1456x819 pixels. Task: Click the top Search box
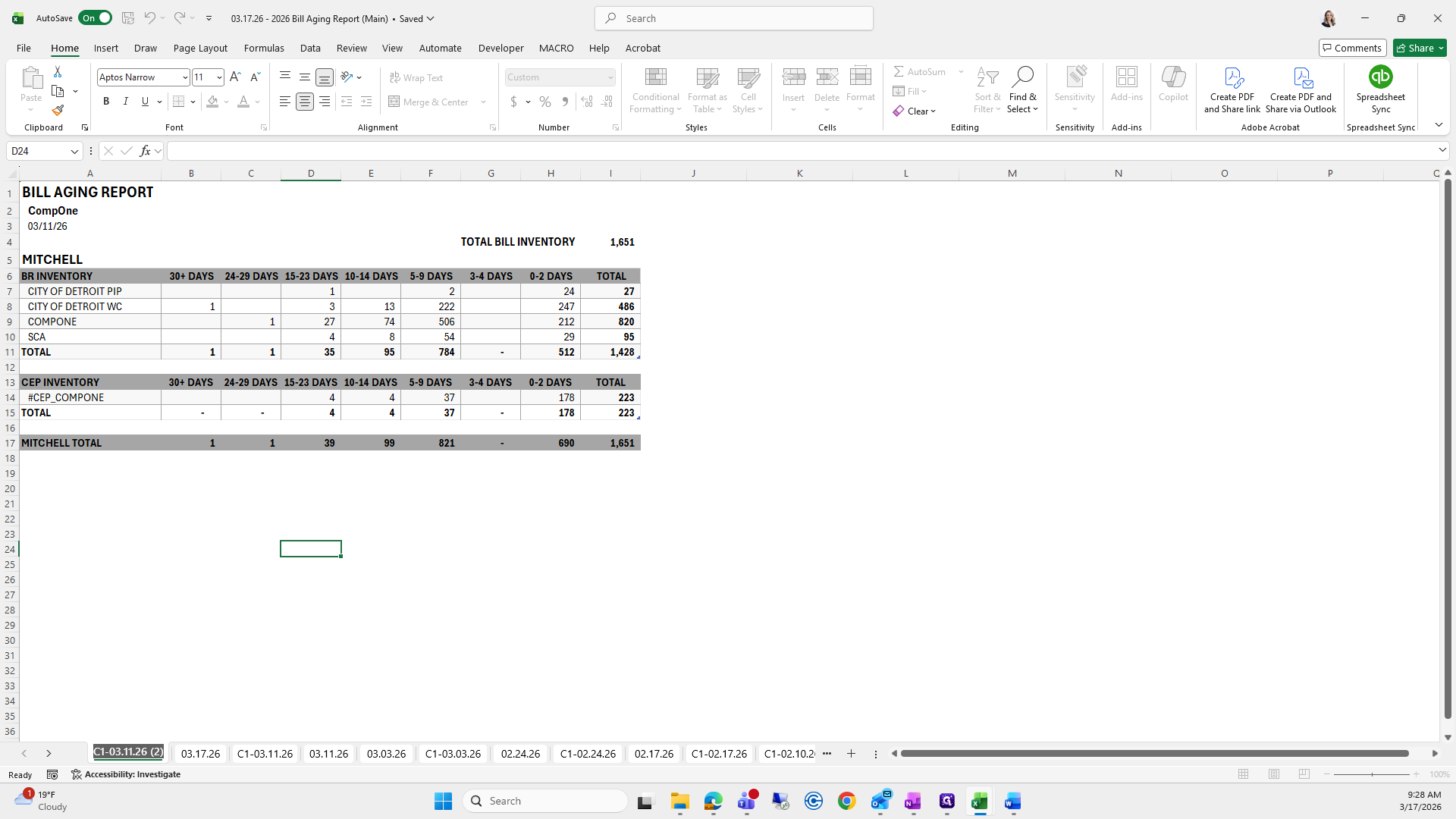[733, 18]
